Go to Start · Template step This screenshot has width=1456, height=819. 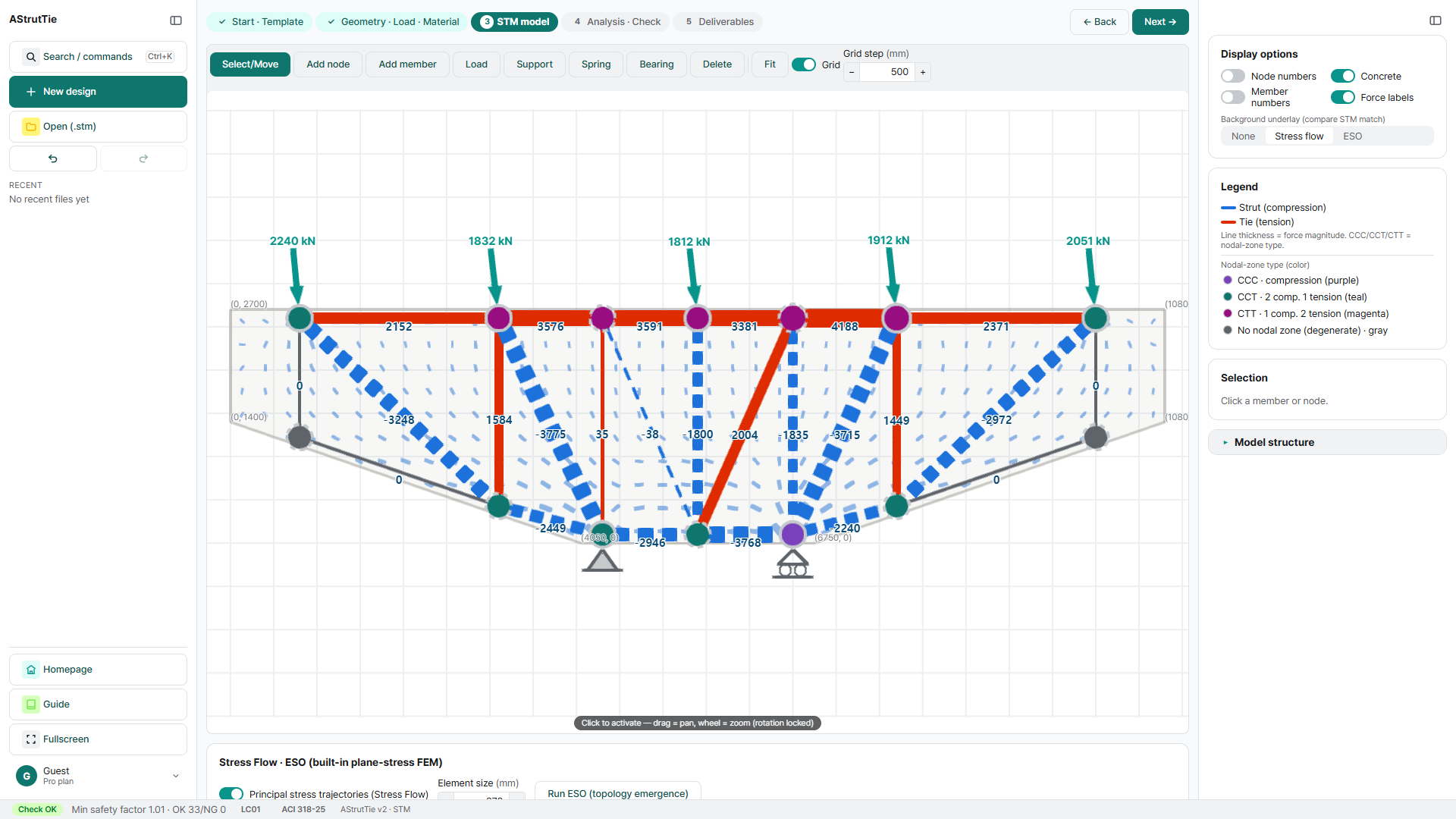coord(259,22)
